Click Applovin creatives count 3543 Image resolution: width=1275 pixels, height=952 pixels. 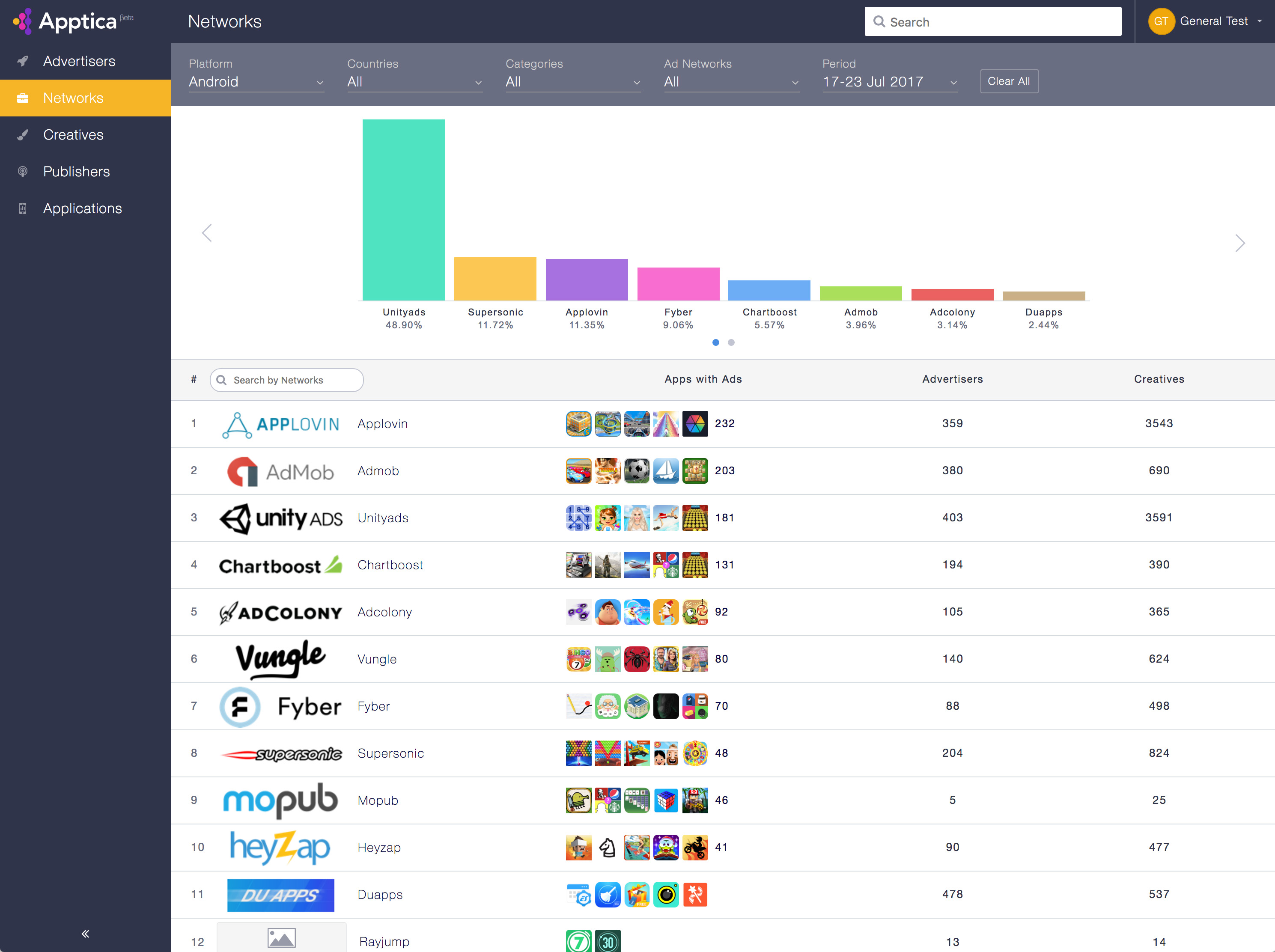1159,423
